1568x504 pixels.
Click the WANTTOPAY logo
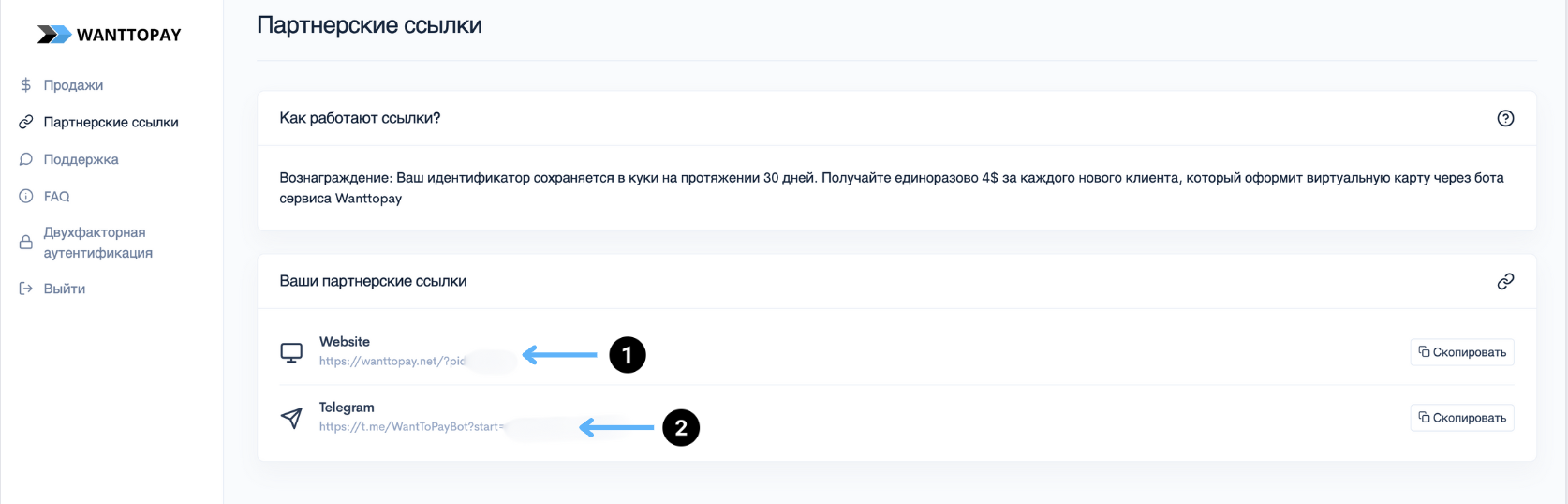click(x=109, y=35)
